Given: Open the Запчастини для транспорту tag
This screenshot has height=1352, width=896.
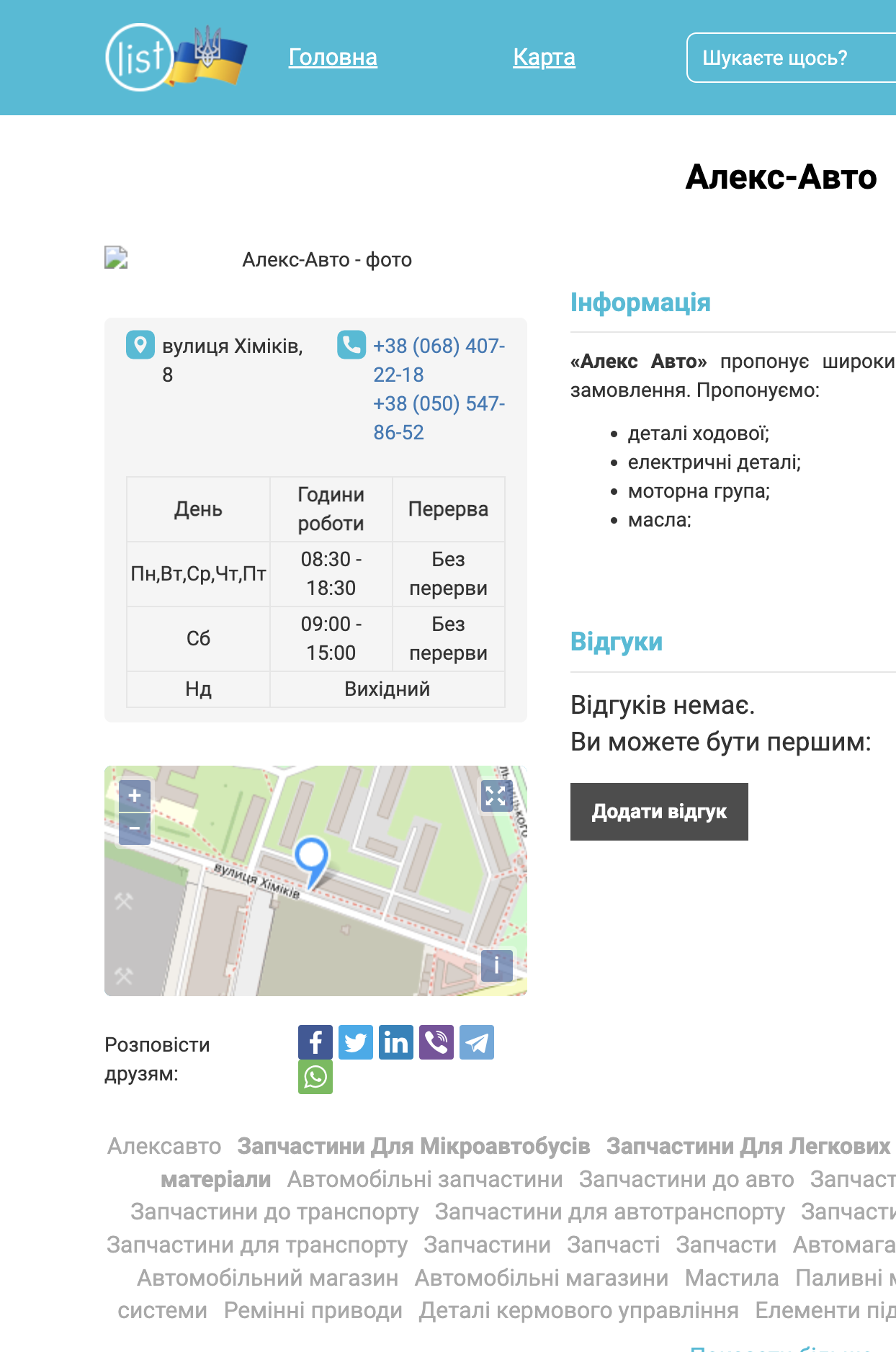Looking at the screenshot, I should [x=257, y=1245].
